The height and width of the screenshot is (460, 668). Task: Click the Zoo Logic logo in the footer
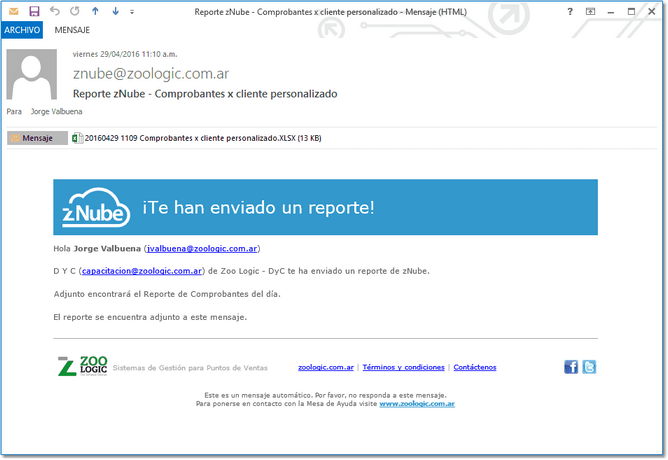pos(83,366)
